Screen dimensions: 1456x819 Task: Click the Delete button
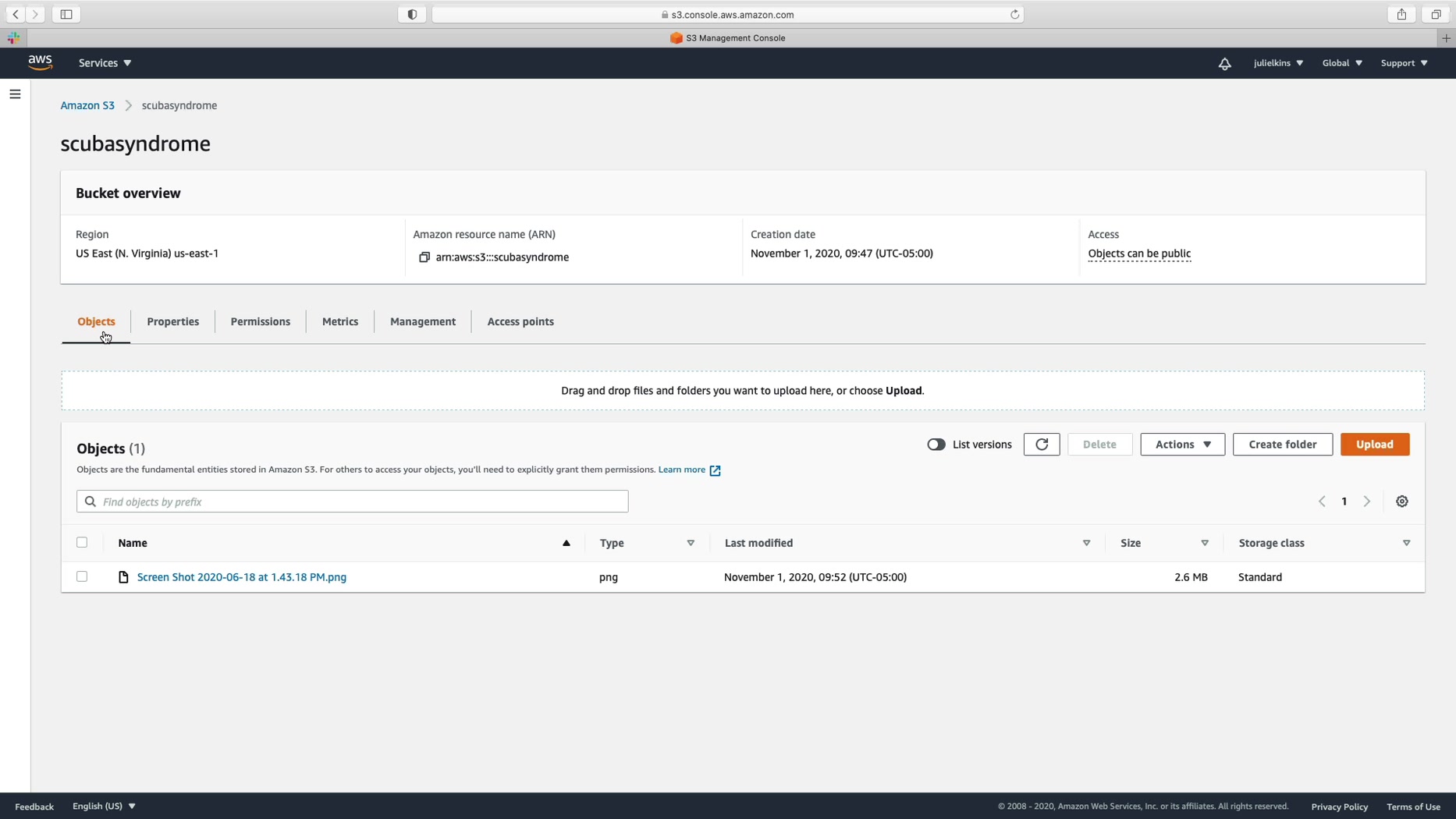click(1099, 445)
